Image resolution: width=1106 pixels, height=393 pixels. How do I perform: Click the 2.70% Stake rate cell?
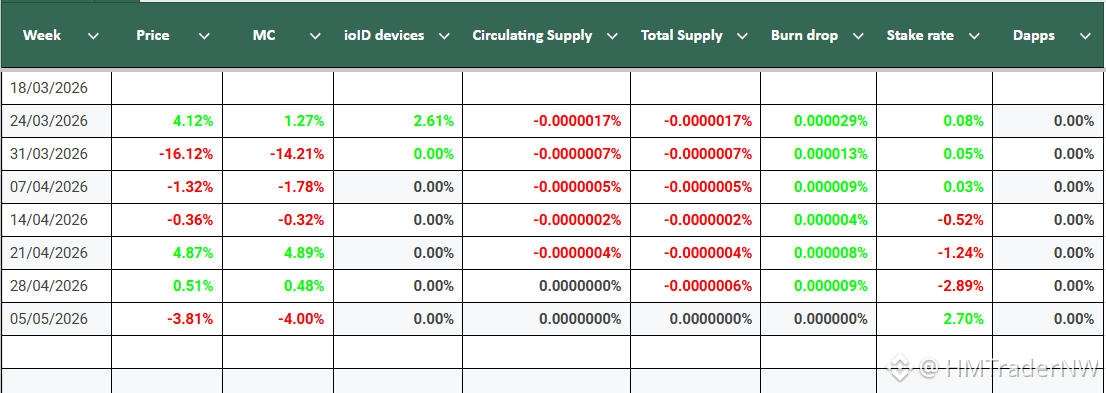pos(935,319)
